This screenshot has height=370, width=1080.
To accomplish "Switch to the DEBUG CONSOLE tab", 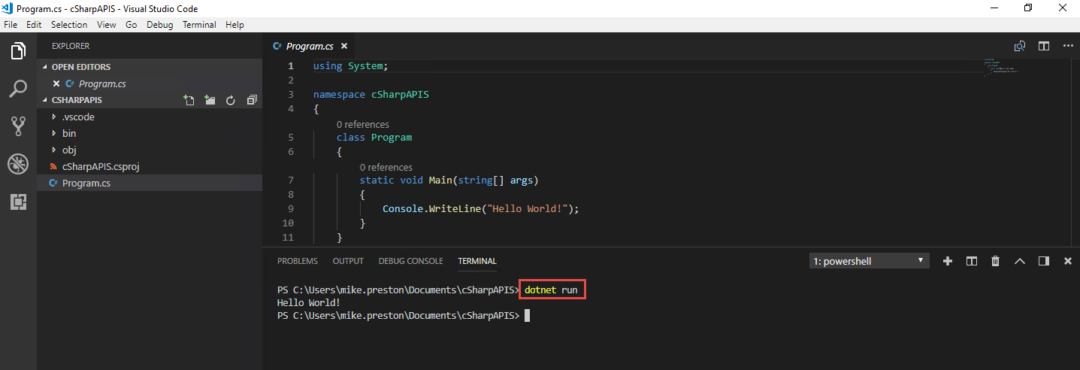I will (x=411, y=261).
